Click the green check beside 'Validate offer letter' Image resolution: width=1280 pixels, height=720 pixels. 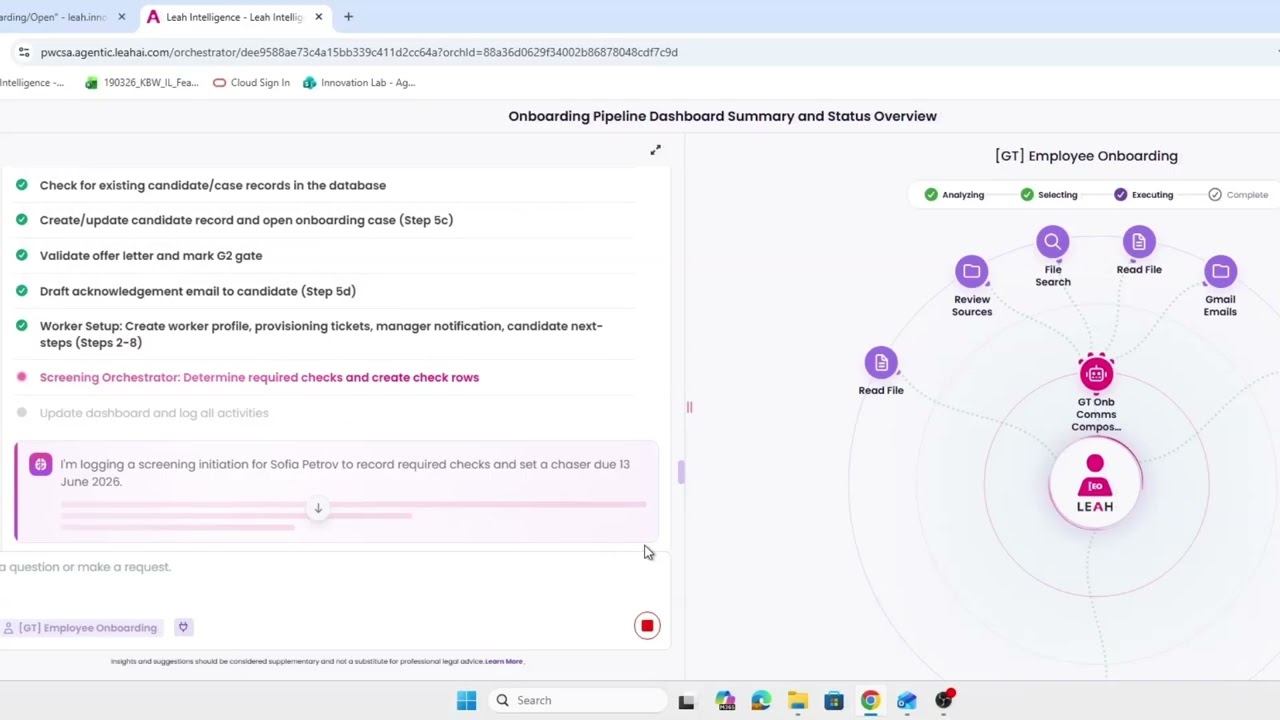click(22, 255)
